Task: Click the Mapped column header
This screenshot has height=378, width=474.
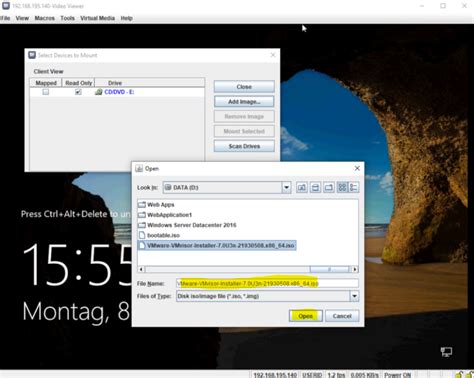Action: (x=46, y=83)
